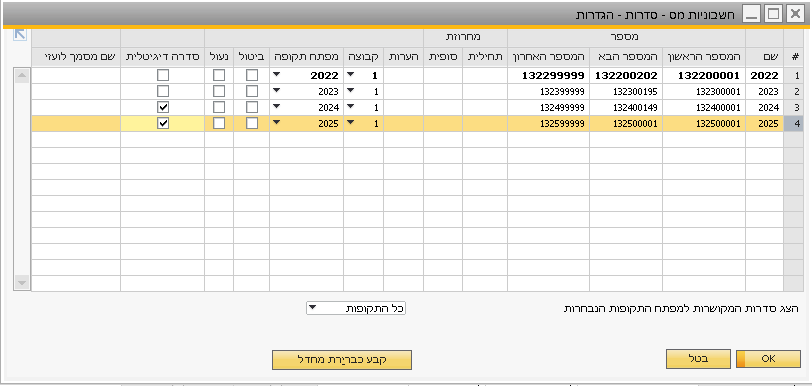Image resolution: width=812 pixels, height=386 pixels.
Task: Toggle cancel (ביטול) checkbox for 2022 row
Action: 252,75
